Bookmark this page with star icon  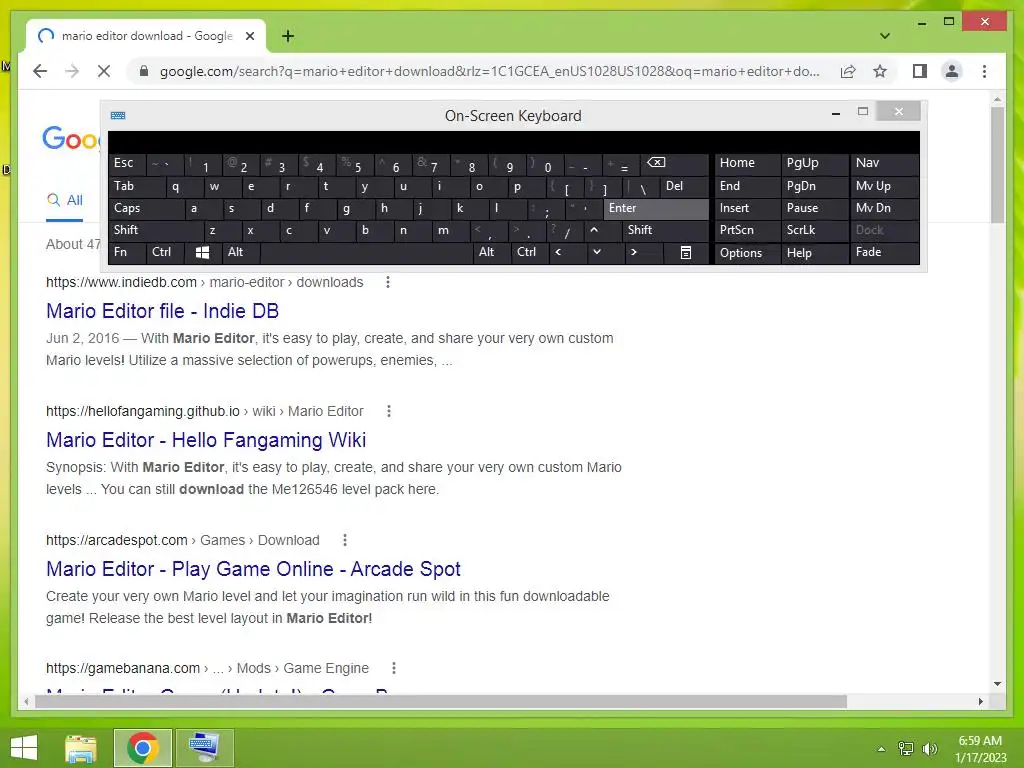pyautogui.click(x=880, y=71)
